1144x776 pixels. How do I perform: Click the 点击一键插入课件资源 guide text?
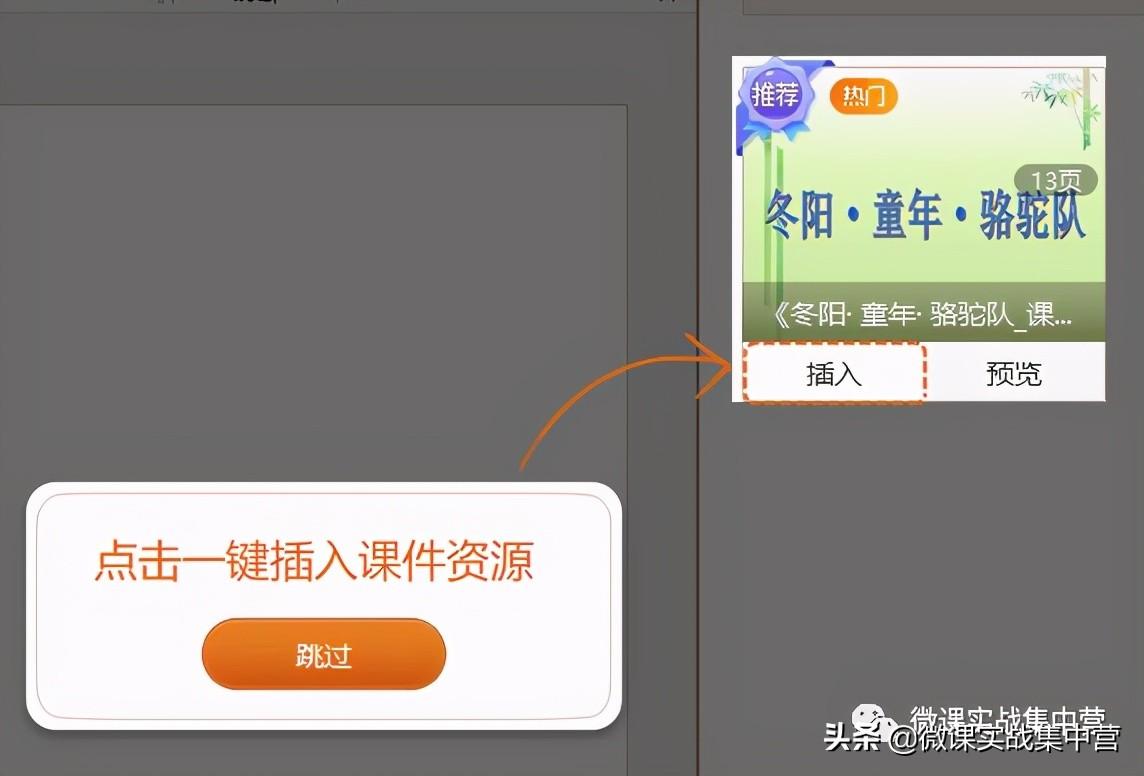click(x=314, y=560)
